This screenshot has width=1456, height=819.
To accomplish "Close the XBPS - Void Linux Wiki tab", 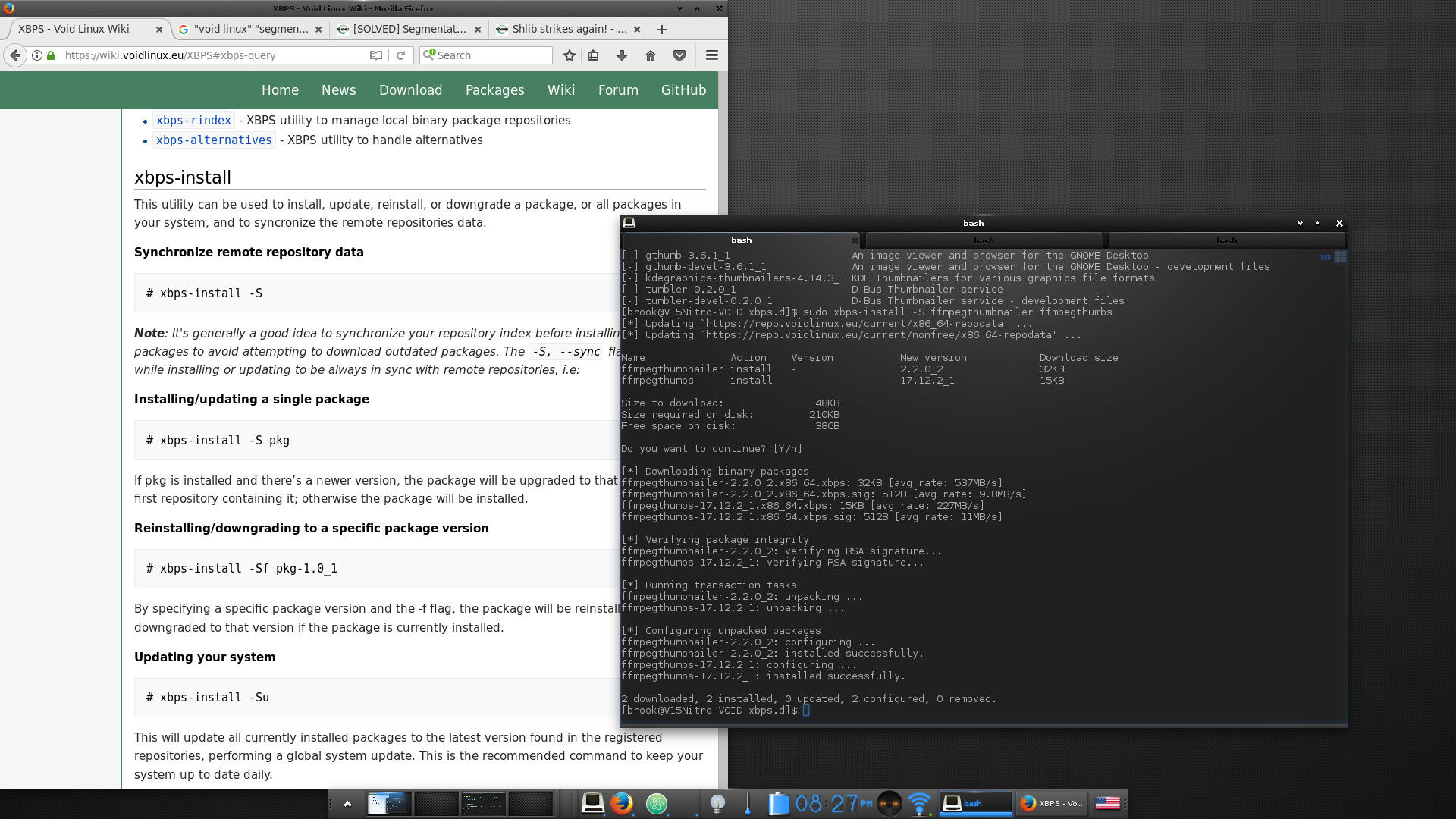I will point(159,30).
